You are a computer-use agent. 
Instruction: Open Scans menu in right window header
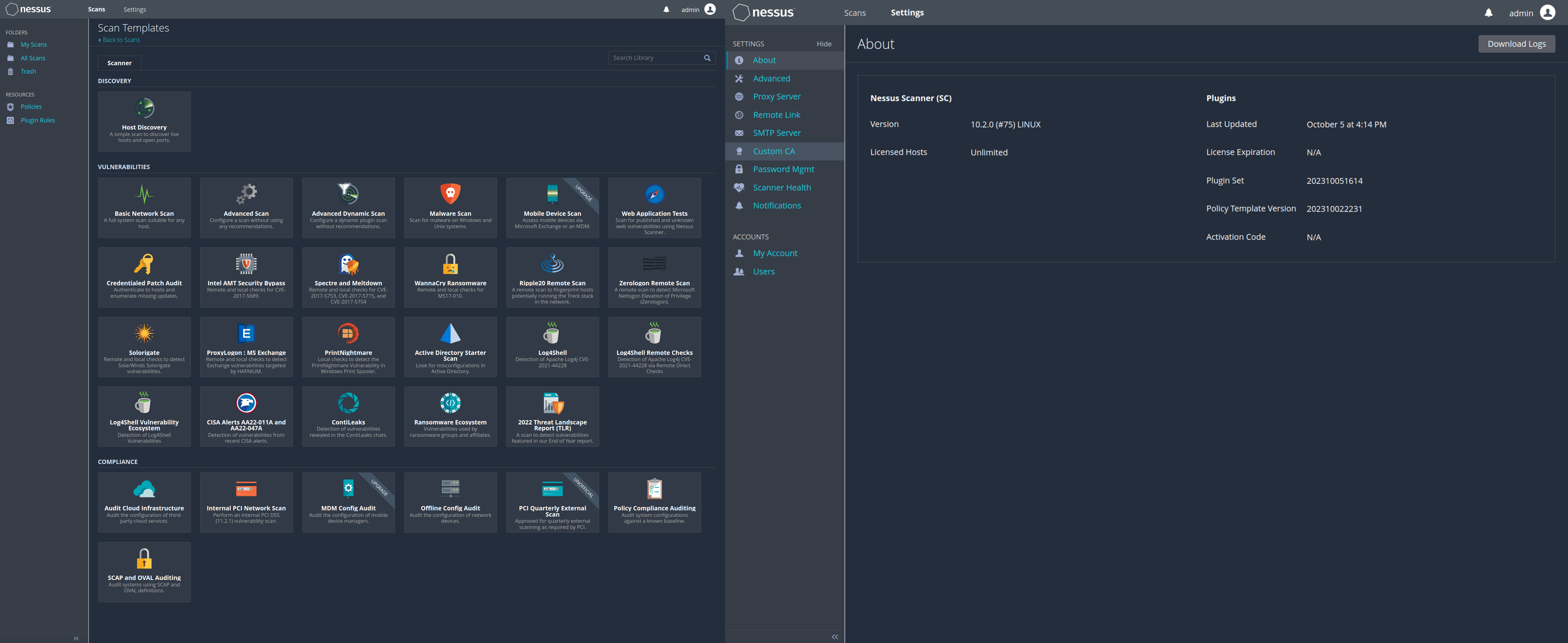(855, 13)
